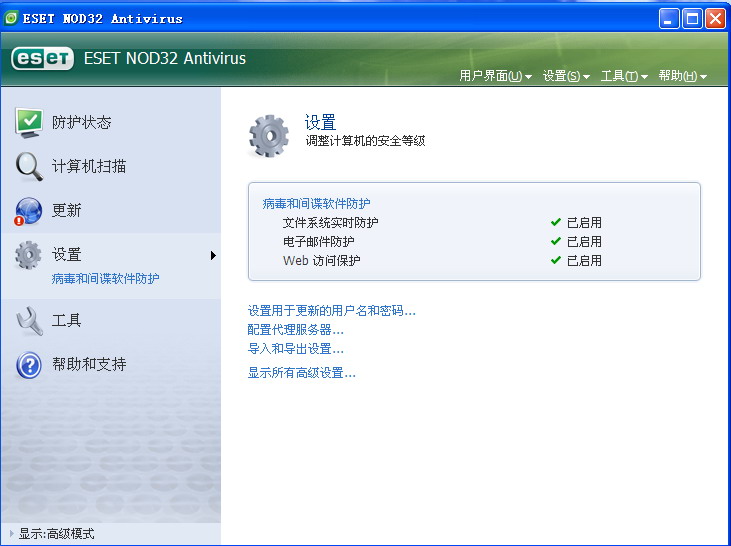Select 防护状态 in the sidebar

click(x=82, y=123)
